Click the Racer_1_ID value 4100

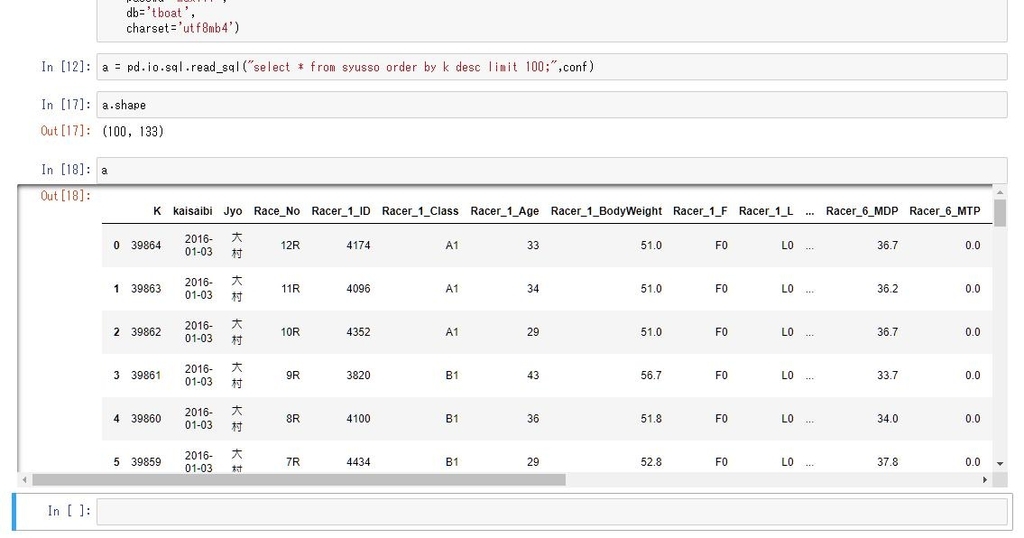359,419
